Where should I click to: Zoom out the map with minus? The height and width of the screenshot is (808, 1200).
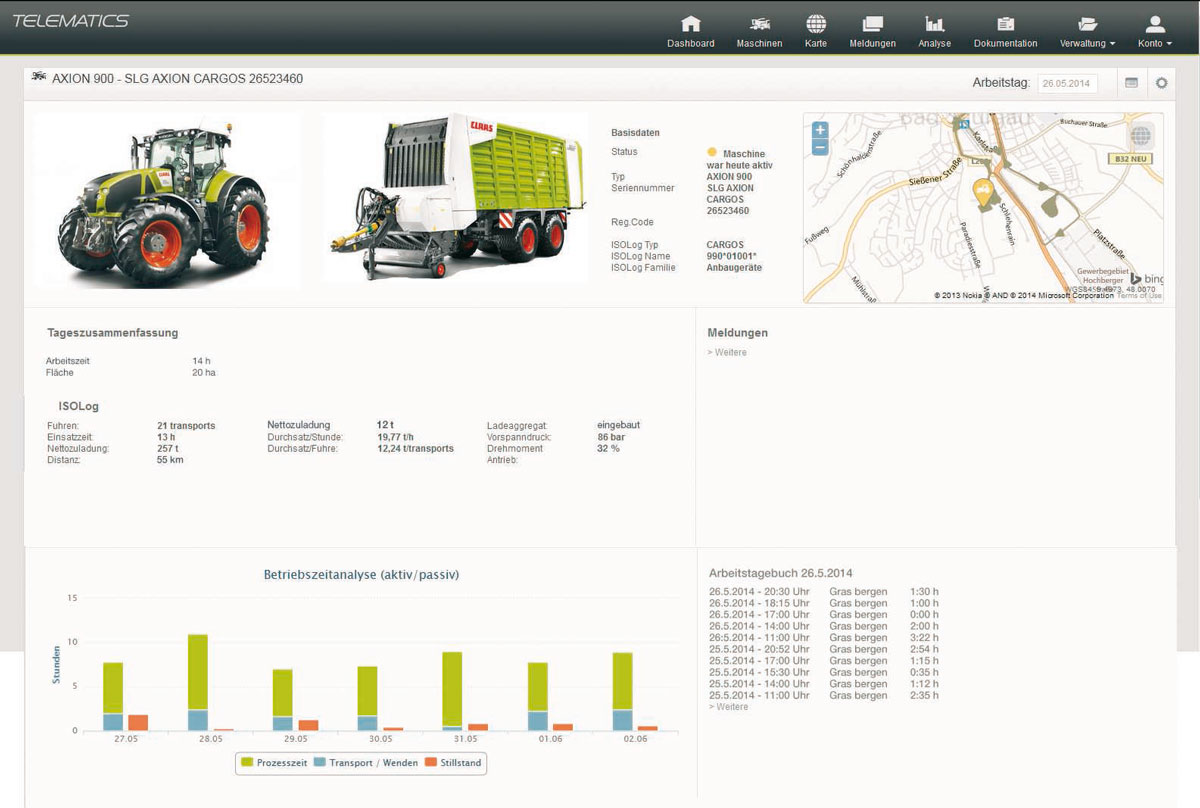click(x=820, y=147)
